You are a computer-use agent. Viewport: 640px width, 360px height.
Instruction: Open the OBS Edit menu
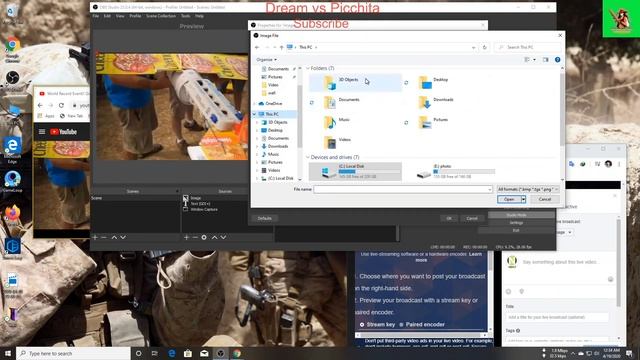(107, 16)
